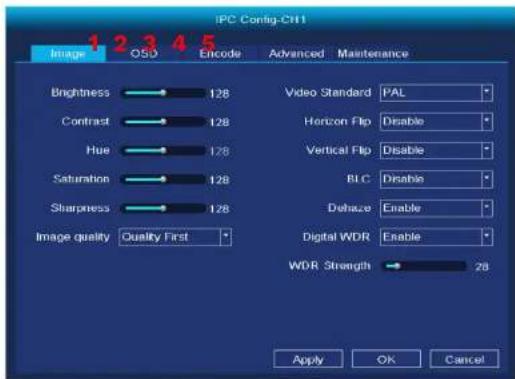Click the Saturation value 128
This screenshot has height=379, width=515.
pyautogui.click(x=219, y=180)
